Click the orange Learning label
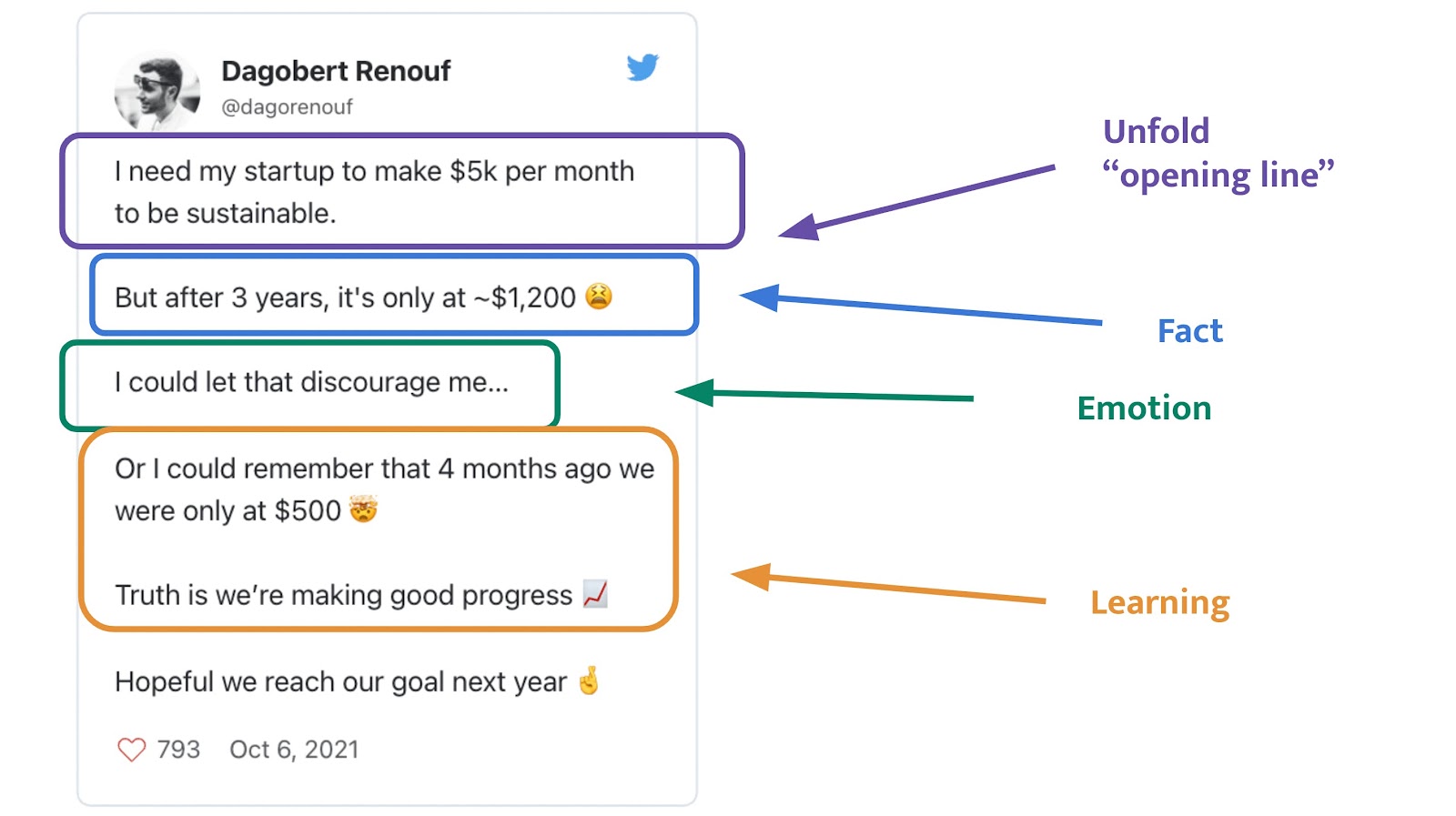The image size is (1456, 816). click(1159, 602)
